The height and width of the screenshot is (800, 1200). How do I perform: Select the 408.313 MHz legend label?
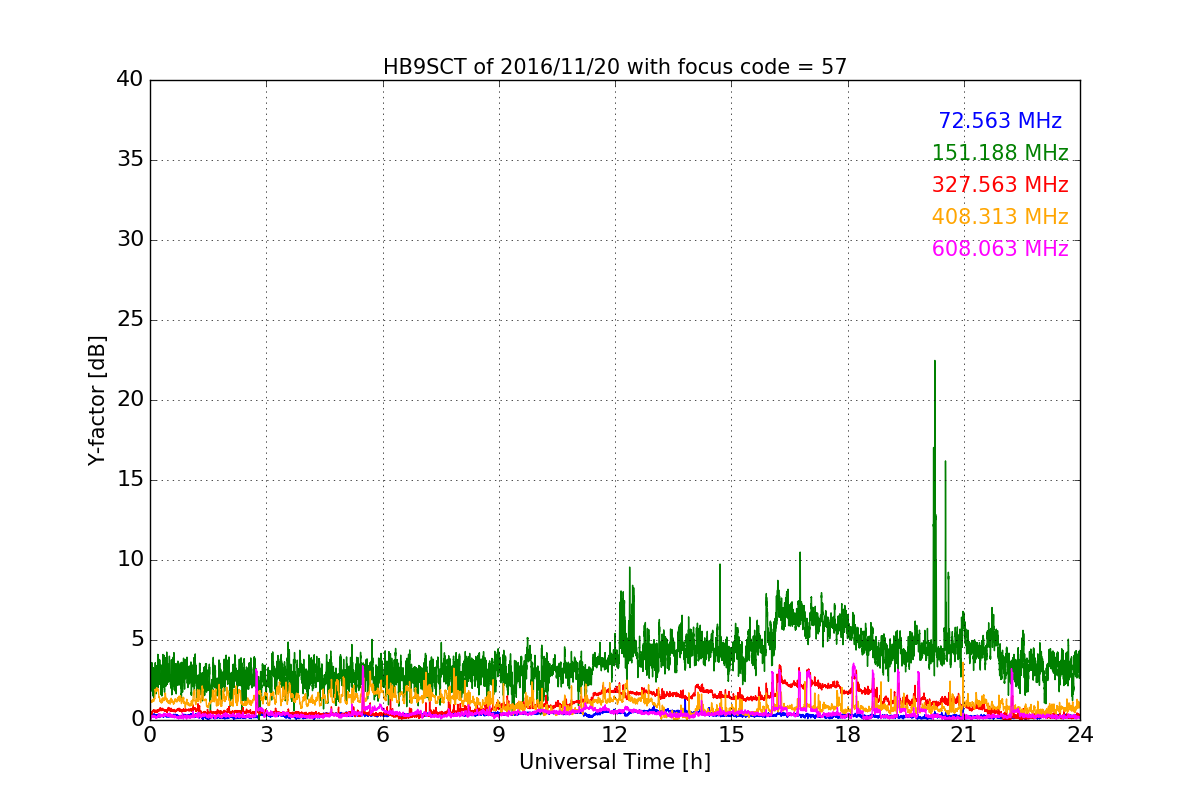(x=1000, y=217)
